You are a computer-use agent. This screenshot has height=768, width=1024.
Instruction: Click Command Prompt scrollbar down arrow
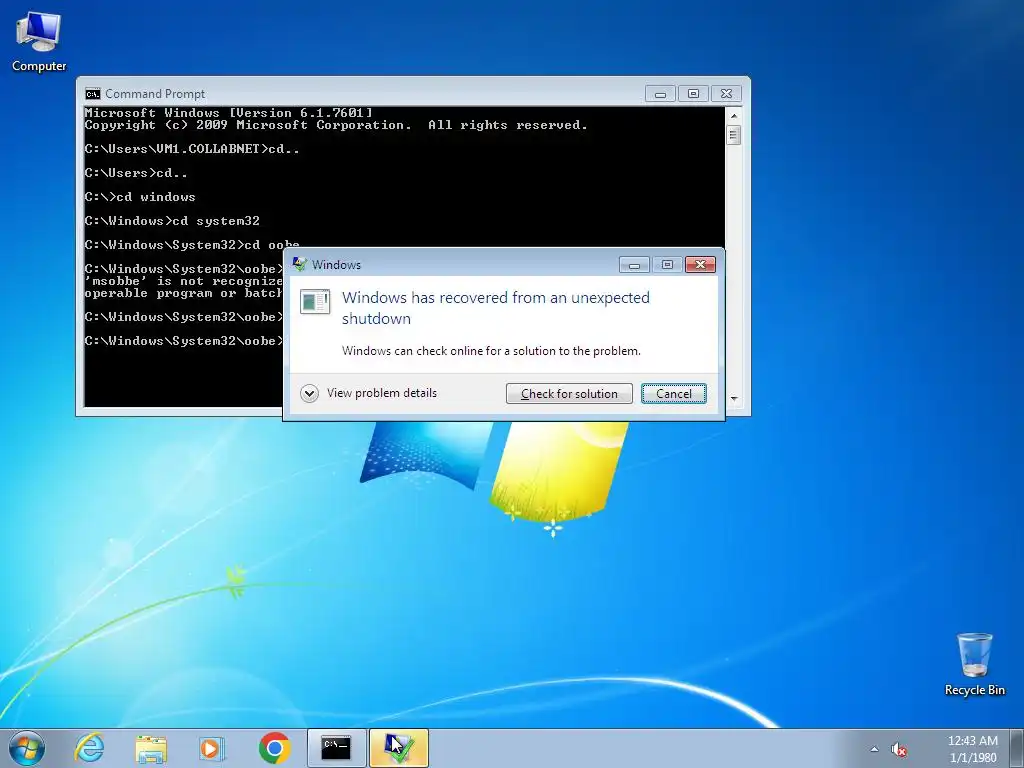tap(733, 399)
